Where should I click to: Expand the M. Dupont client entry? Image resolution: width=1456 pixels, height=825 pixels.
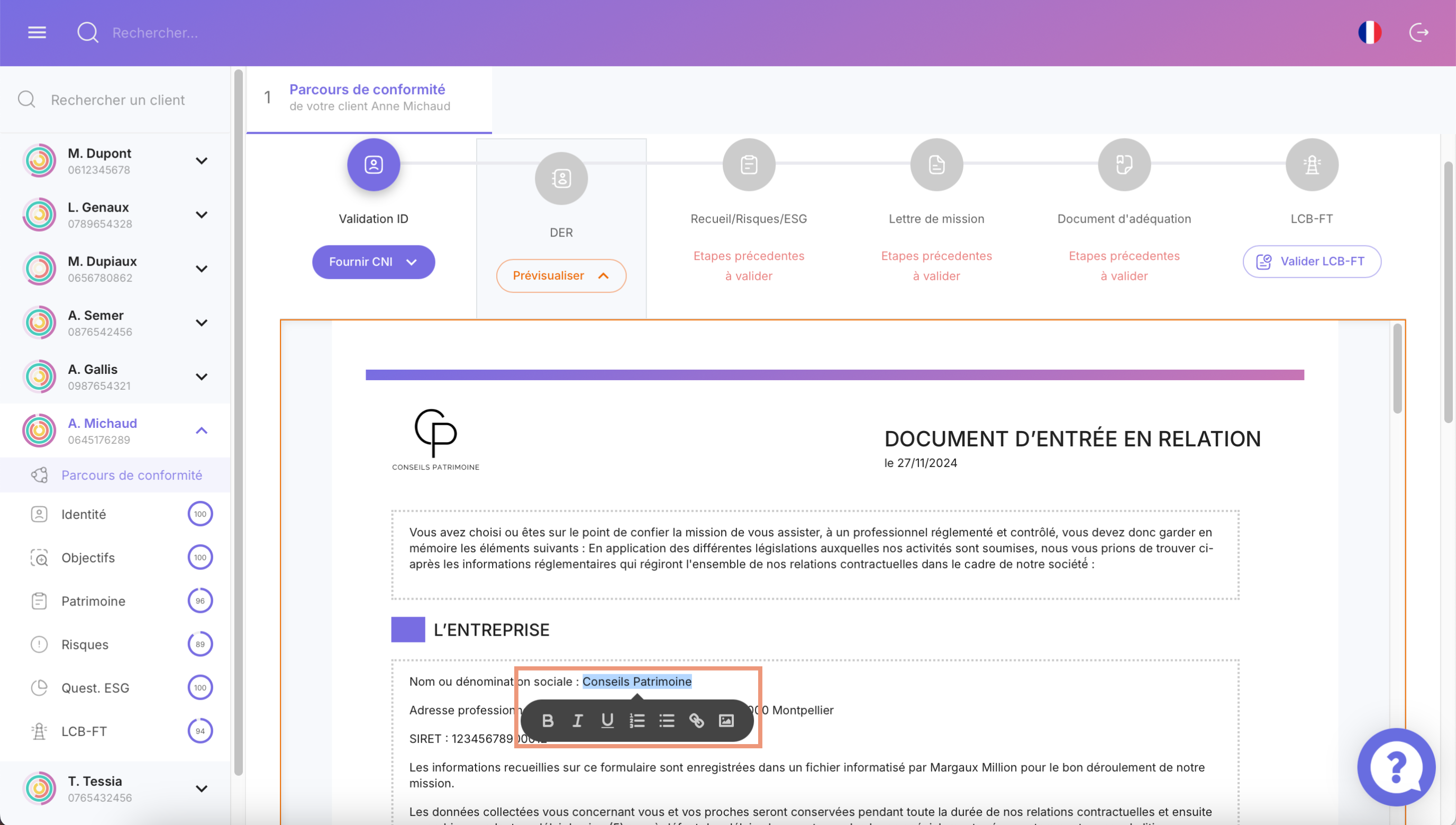201,160
